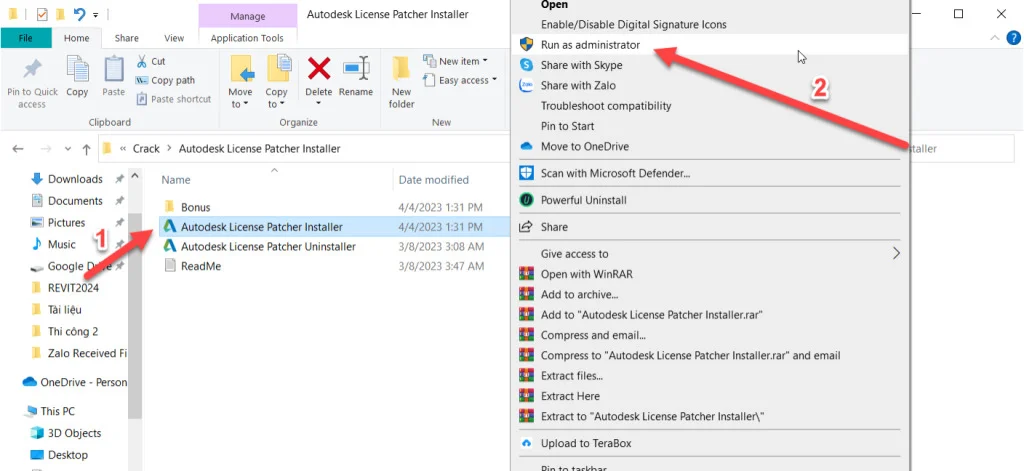The width and height of the screenshot is (1024, 471).
Task: Sort by the Name column header
Action: [176, 180]
